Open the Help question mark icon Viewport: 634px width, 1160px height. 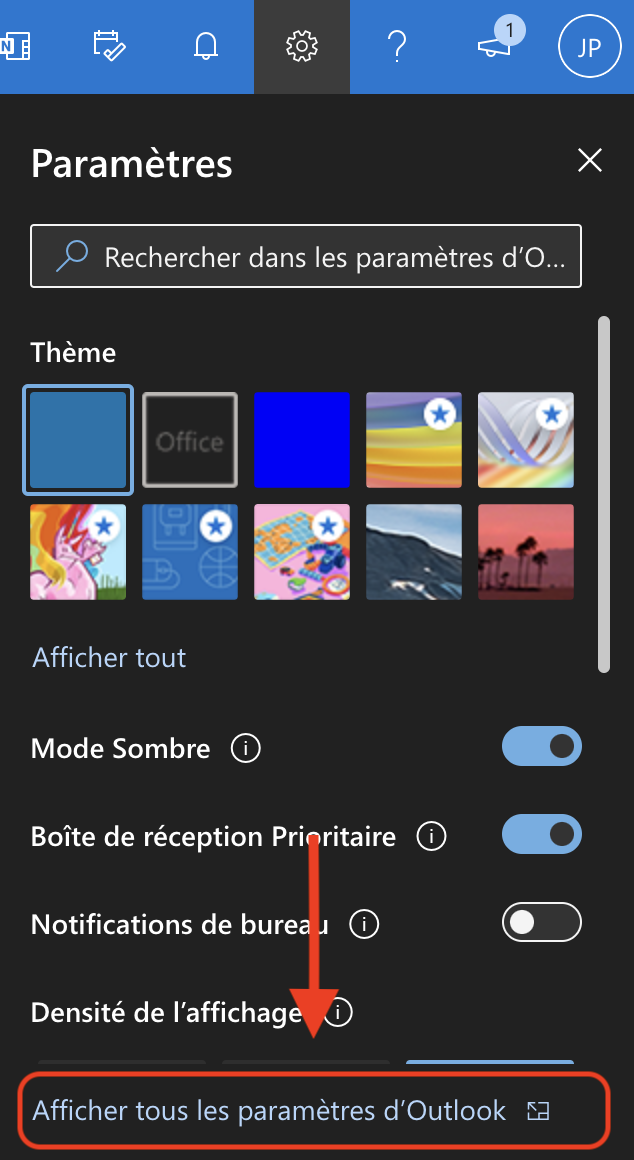tap(397, 46)
